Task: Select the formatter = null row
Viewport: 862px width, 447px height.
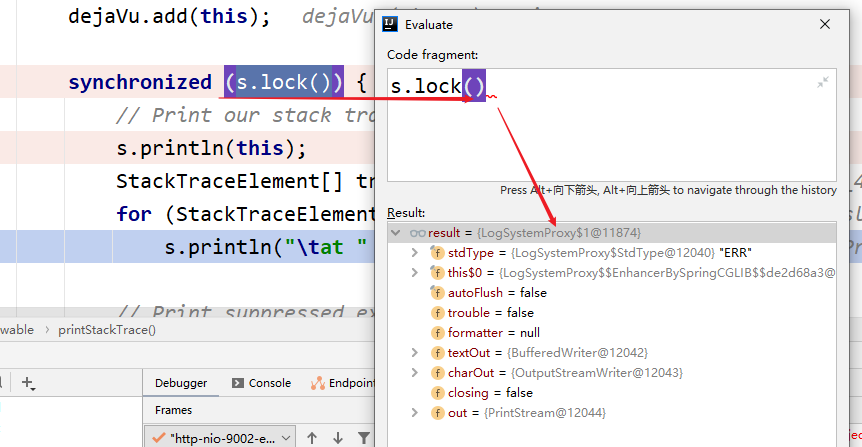Action: [x=611, y=333]
